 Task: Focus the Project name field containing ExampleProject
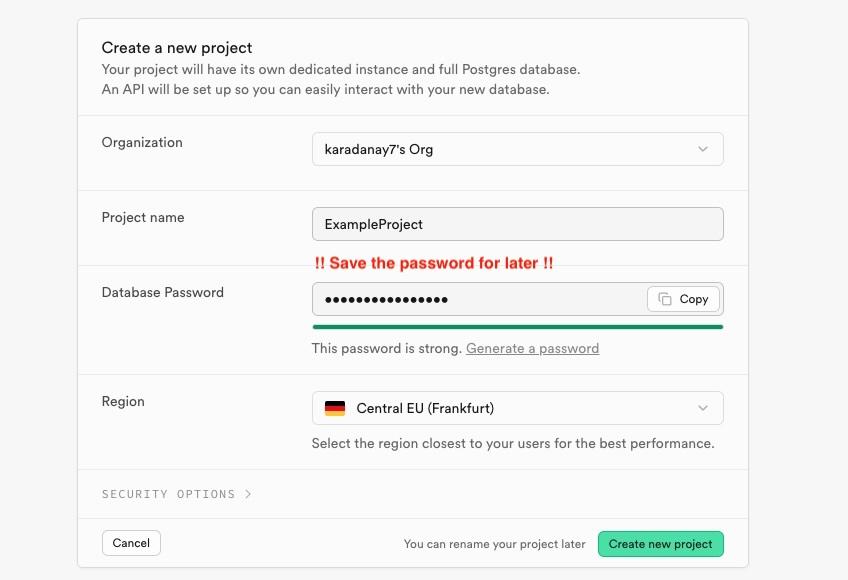point(517,224)
